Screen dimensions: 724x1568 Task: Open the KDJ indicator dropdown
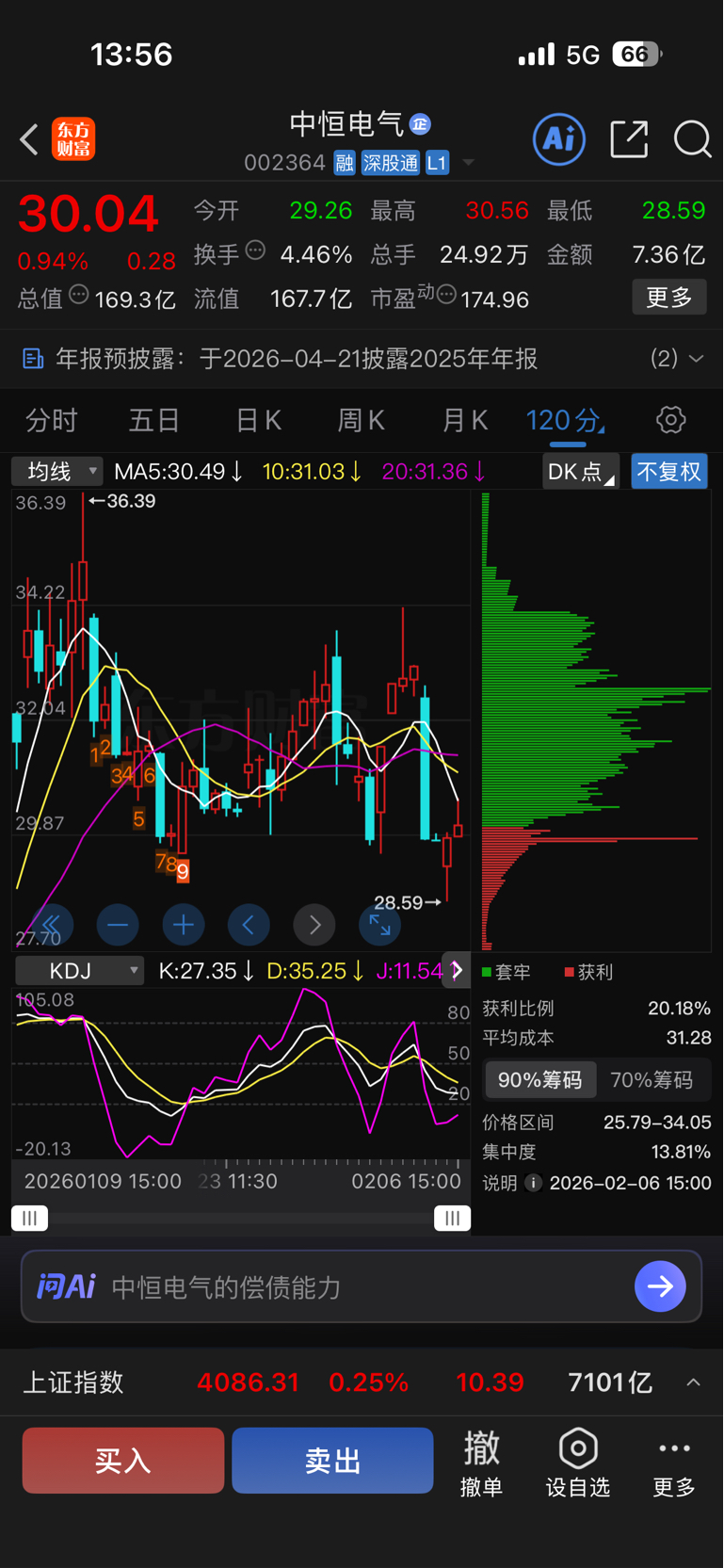(80, 971)
